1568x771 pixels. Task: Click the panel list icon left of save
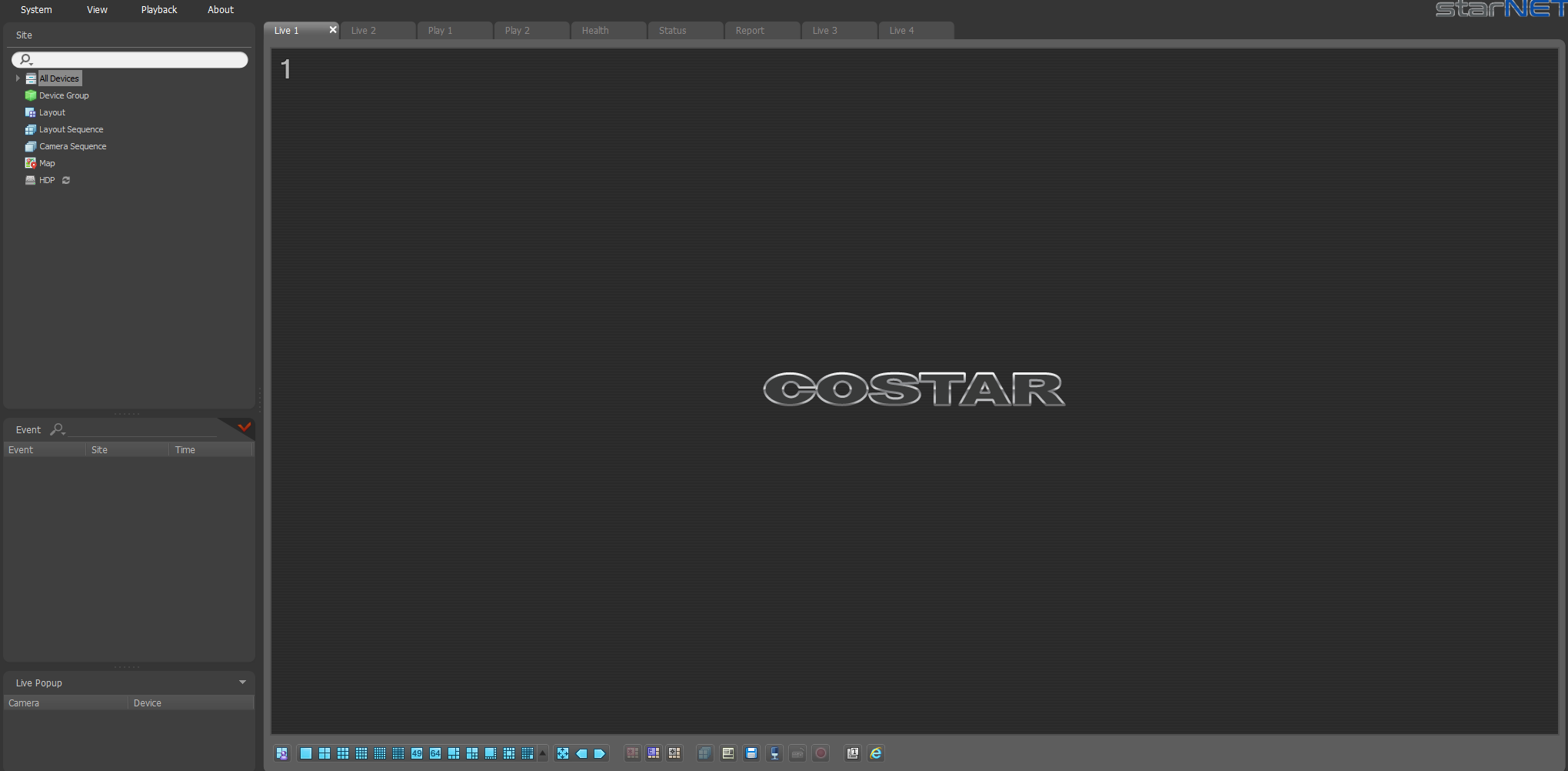click(728, 753)
